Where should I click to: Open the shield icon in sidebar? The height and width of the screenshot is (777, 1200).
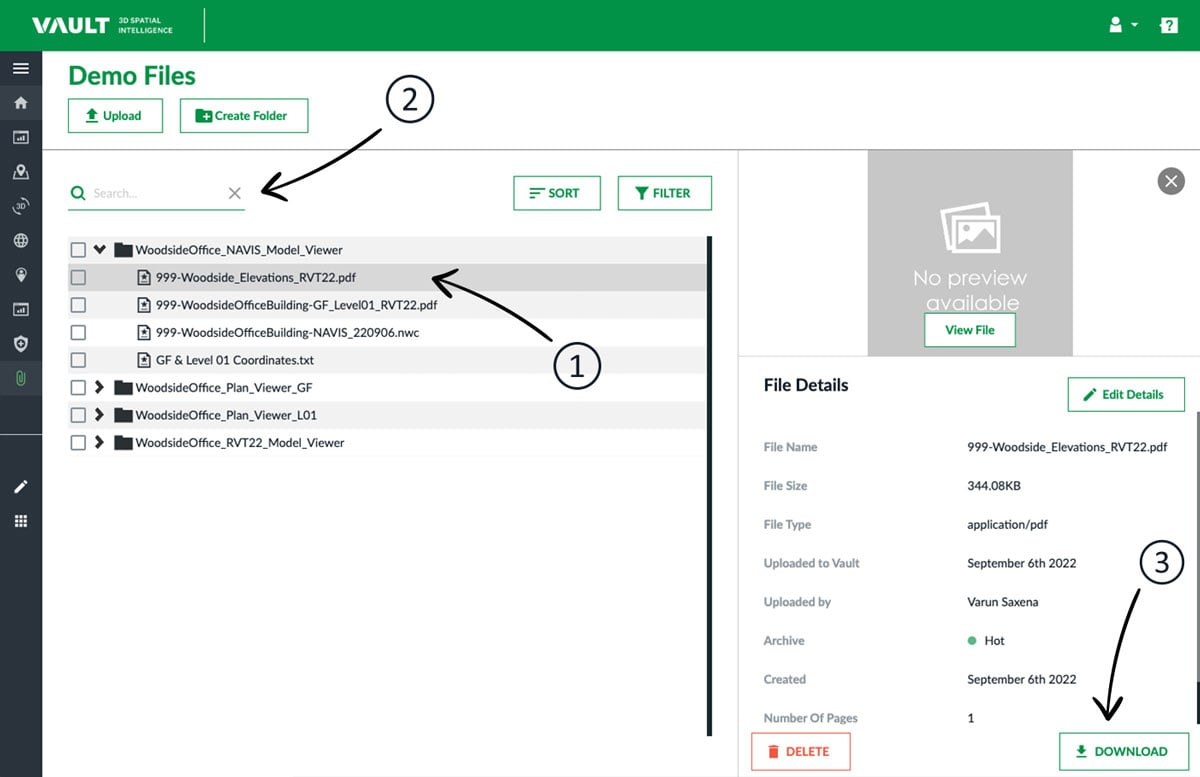[x=20, y=344]
